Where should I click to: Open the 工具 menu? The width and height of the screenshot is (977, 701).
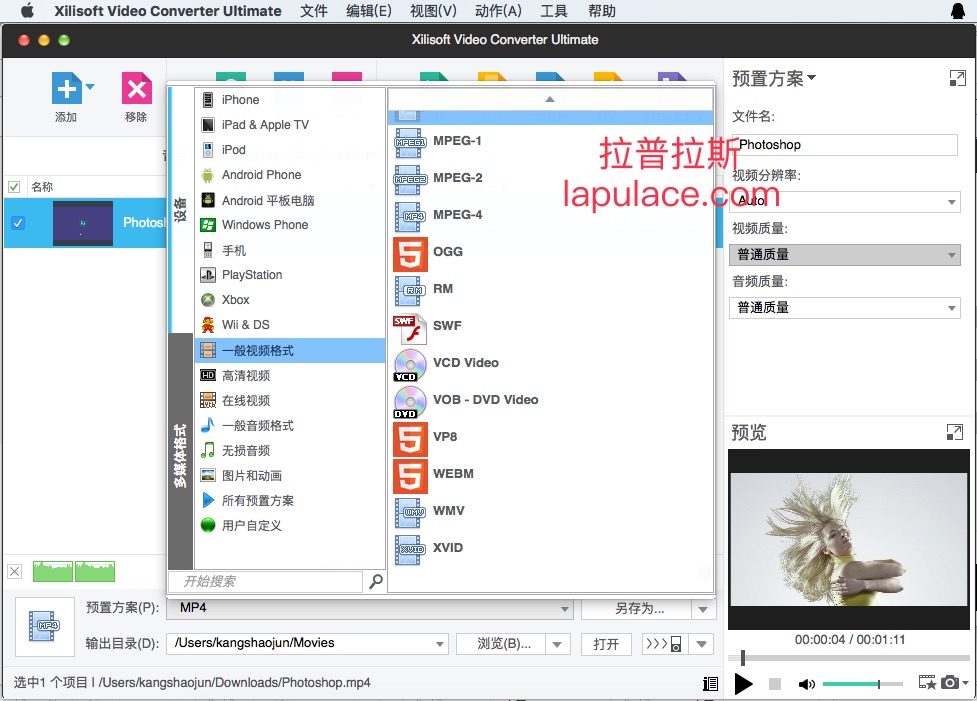(x=554, y=11)
